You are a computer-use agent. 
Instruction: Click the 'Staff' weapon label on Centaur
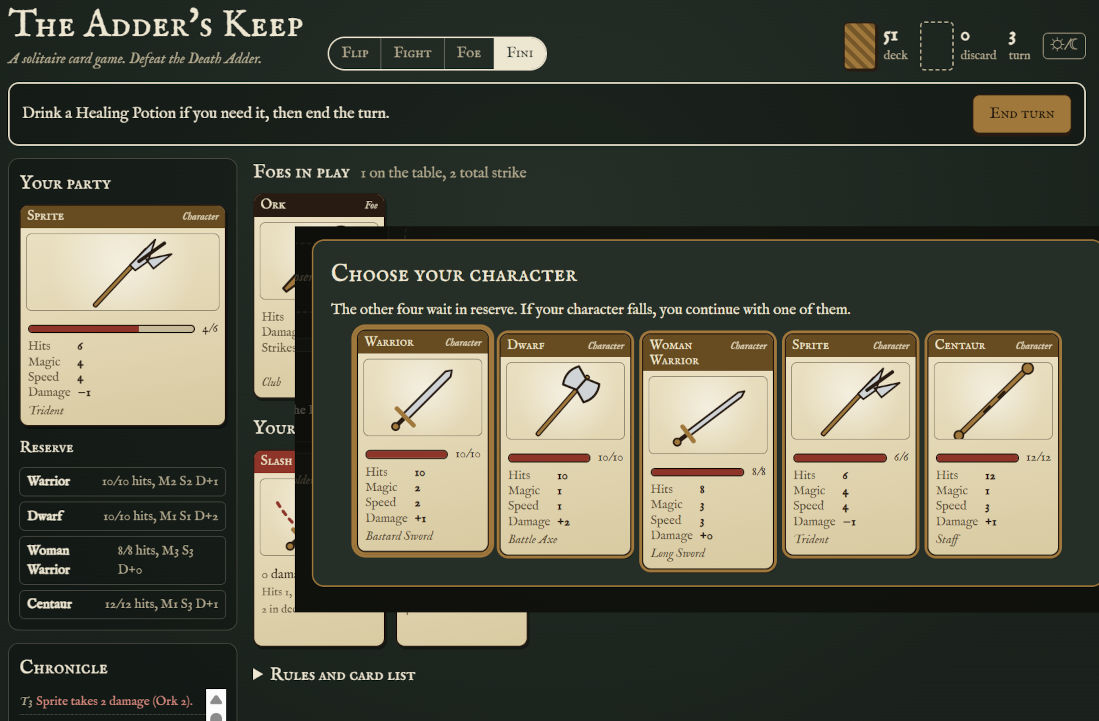(947, 540)
